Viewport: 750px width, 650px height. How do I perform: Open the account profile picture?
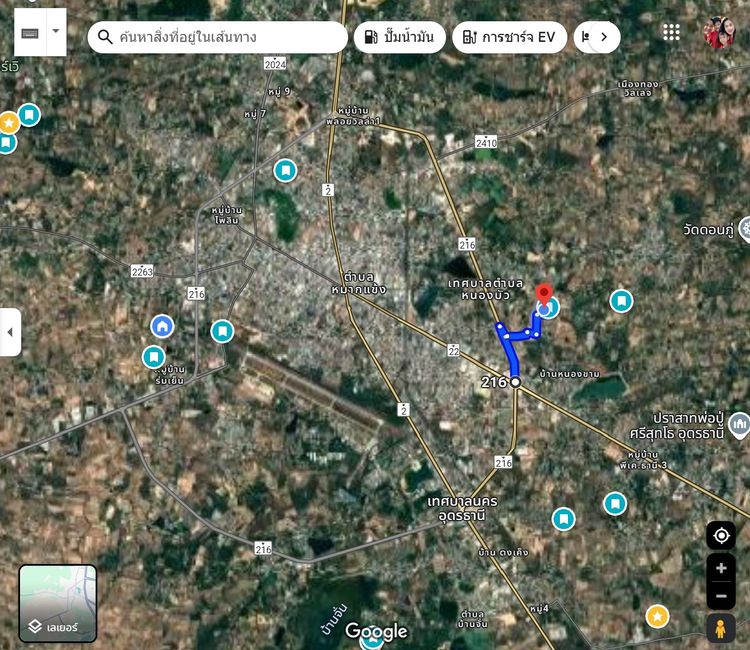point(719,33)
